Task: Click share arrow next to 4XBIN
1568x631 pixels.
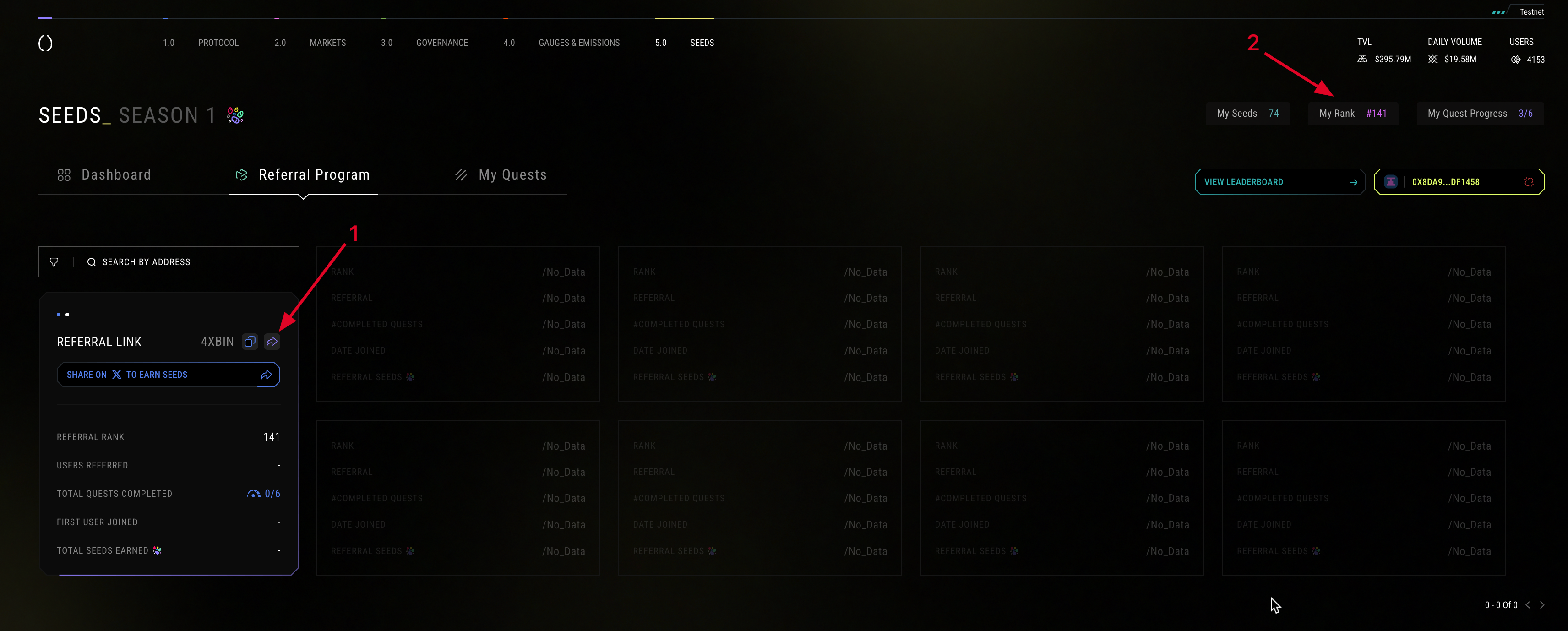Action: [x=272, y=342]
